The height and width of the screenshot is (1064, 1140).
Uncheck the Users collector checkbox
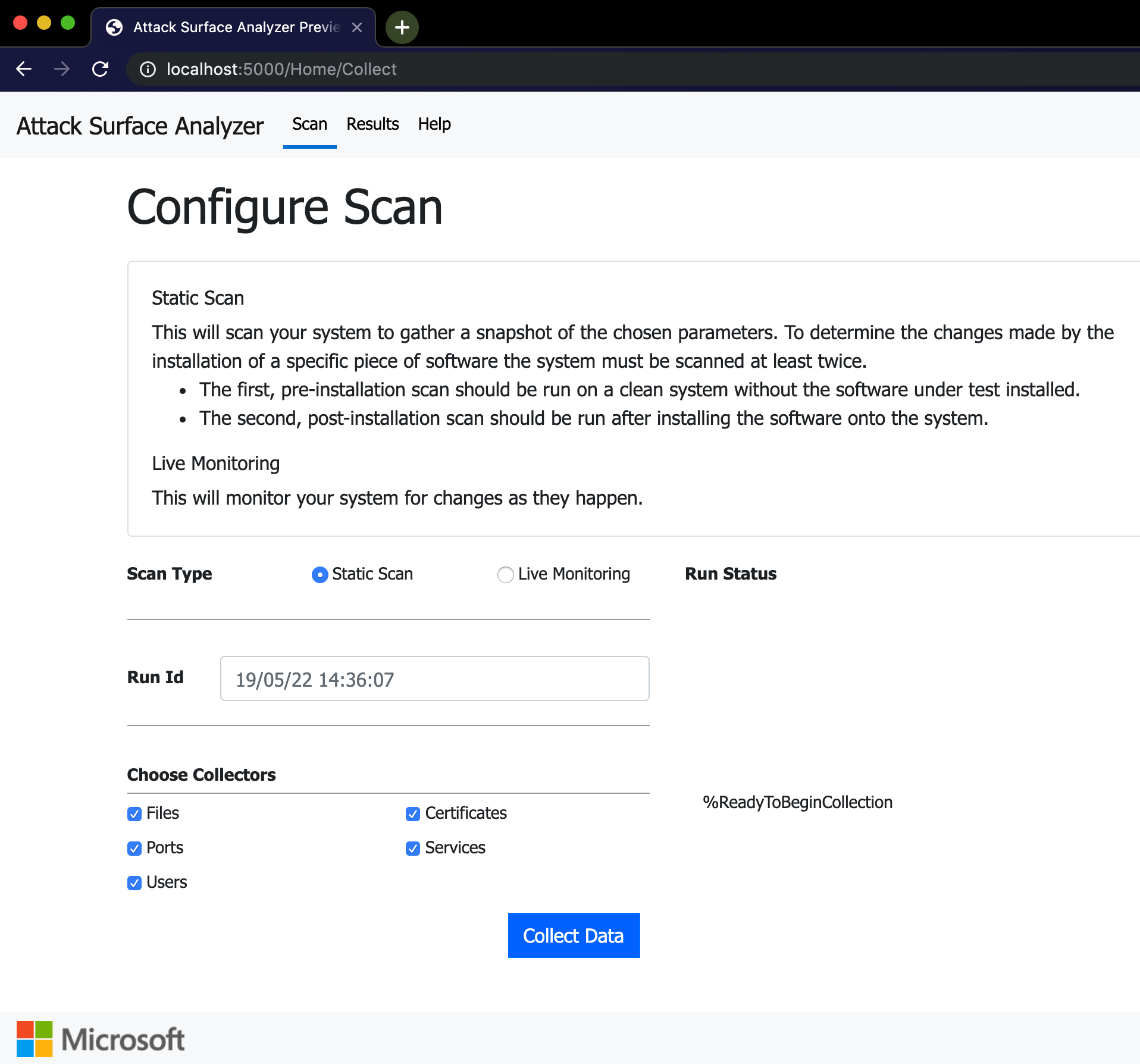tap(134, 883)
